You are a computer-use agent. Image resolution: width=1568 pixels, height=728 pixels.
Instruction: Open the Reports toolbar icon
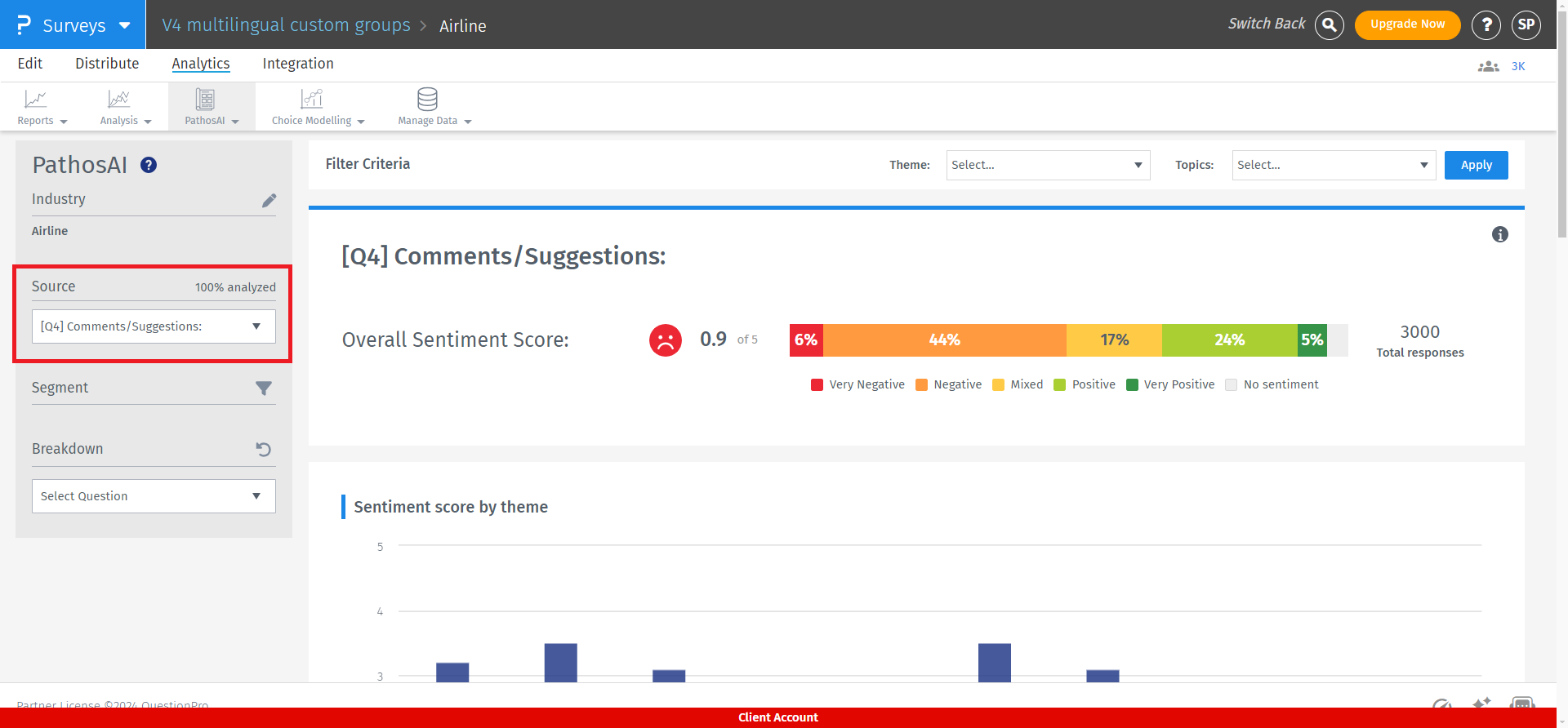click(36, 100)
